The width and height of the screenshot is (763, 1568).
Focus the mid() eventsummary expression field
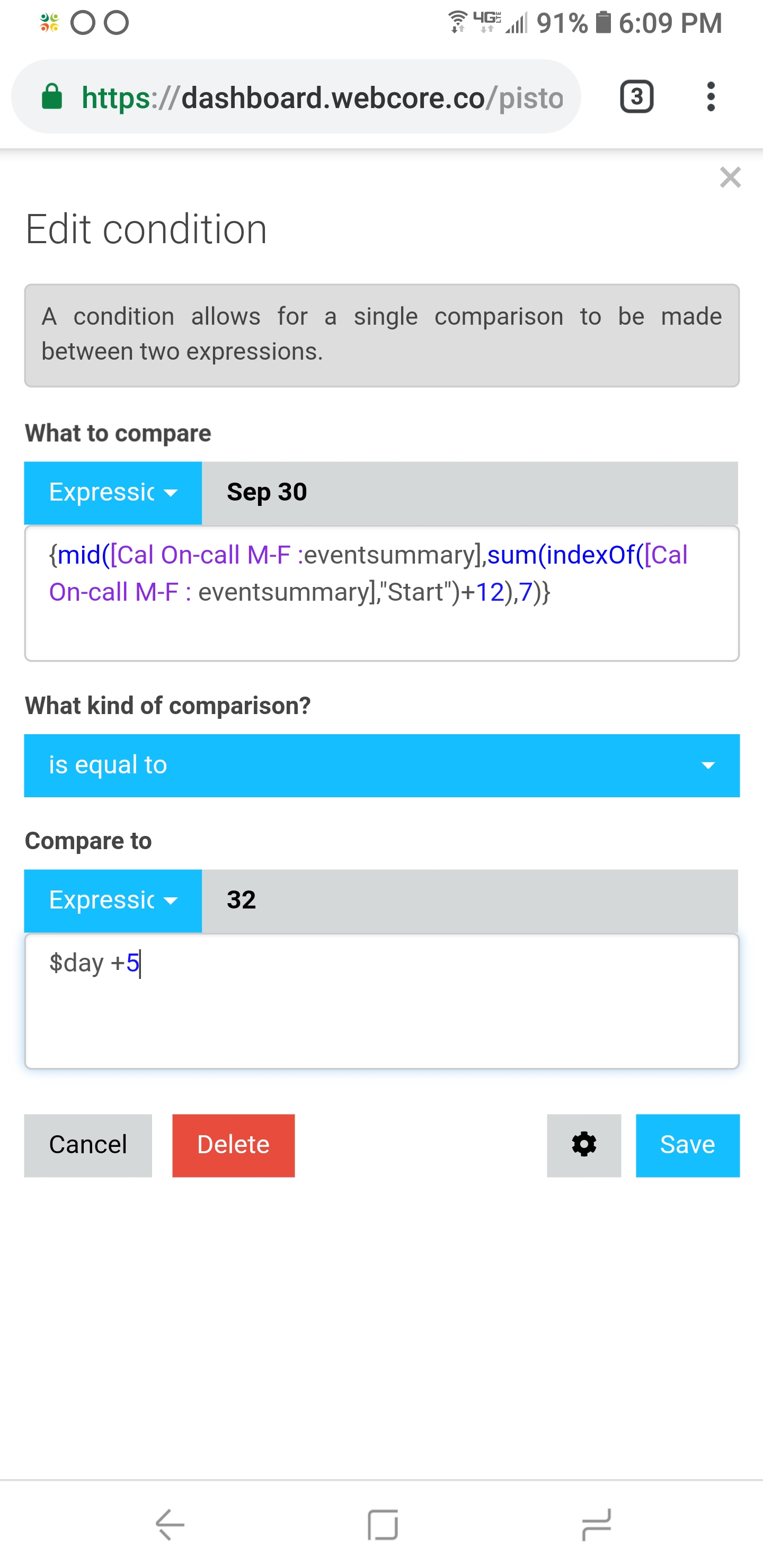[x=382, y=593]
